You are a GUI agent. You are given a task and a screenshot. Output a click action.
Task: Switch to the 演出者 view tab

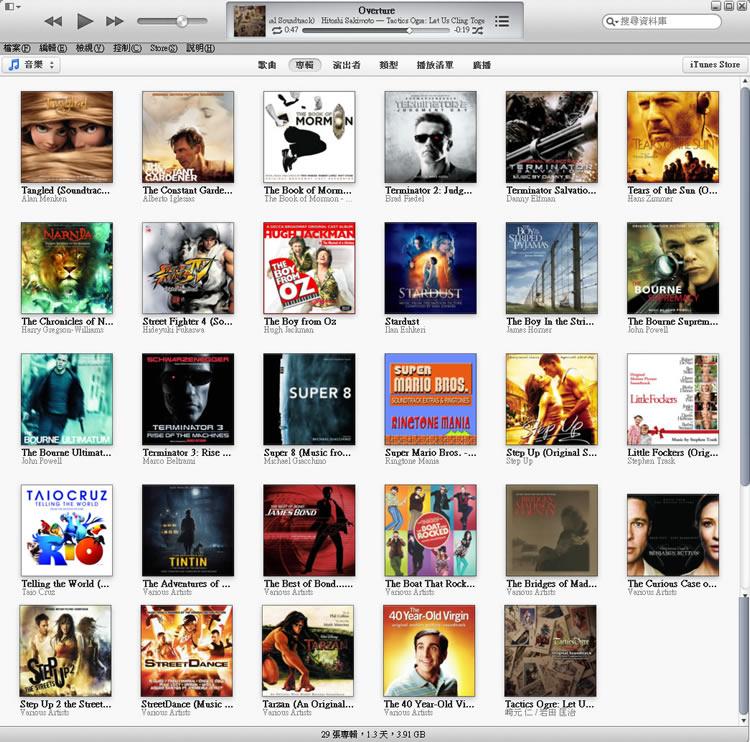point(346,65)
